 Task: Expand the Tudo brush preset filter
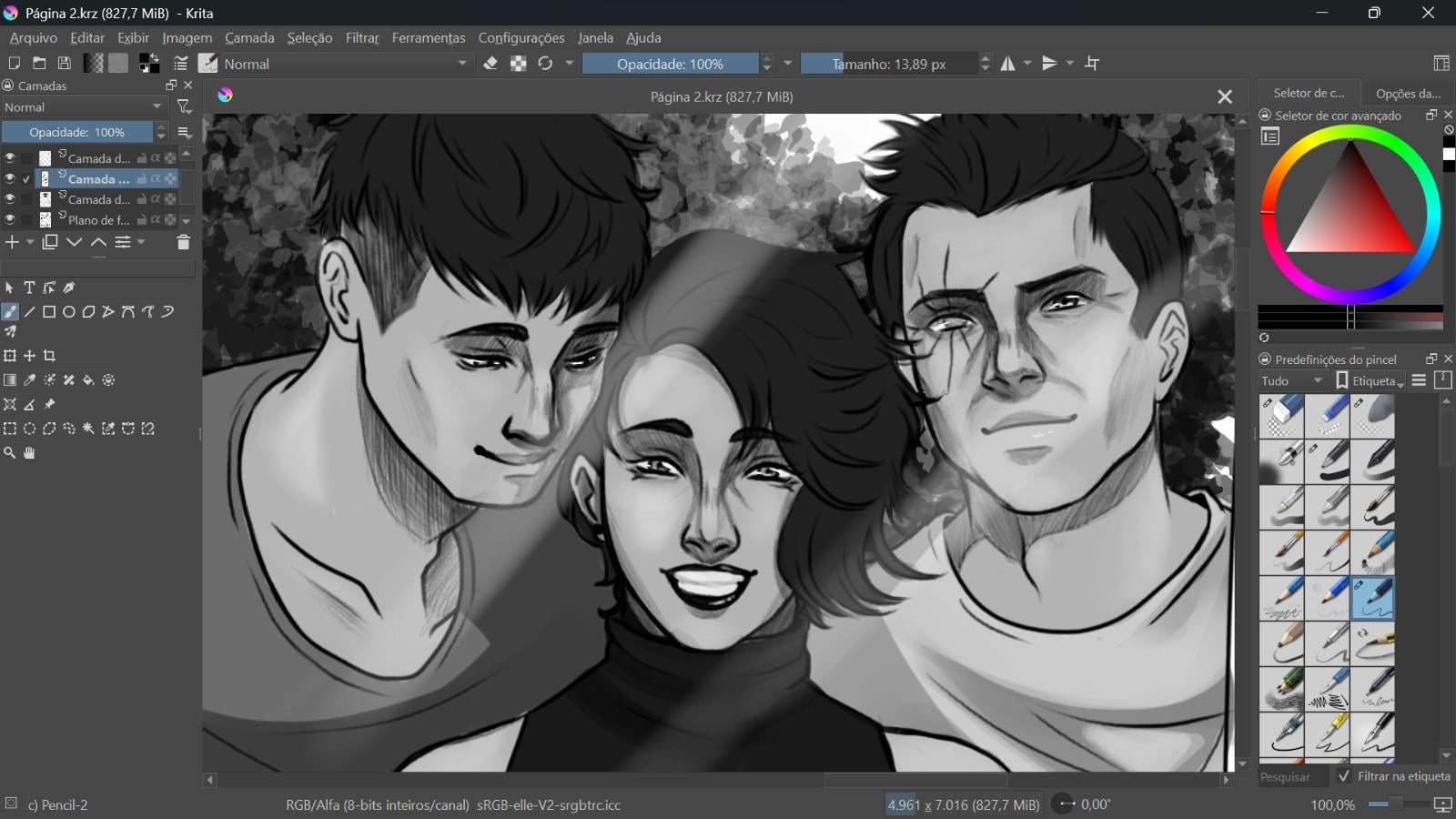pyautogui.click(x=1292, y=380)
